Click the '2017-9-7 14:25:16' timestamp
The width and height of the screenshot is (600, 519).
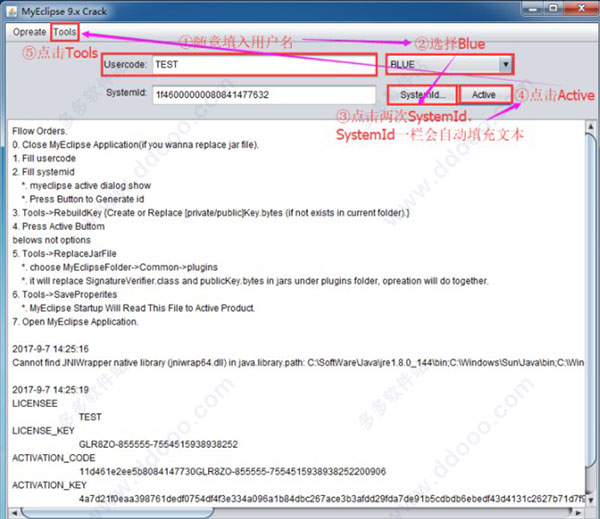[50, 349]
